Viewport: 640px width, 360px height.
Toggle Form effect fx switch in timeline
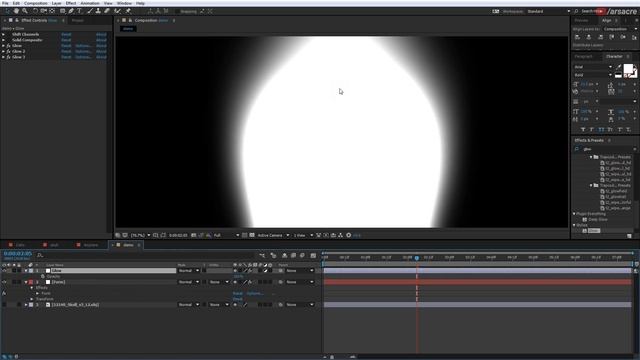4,293
